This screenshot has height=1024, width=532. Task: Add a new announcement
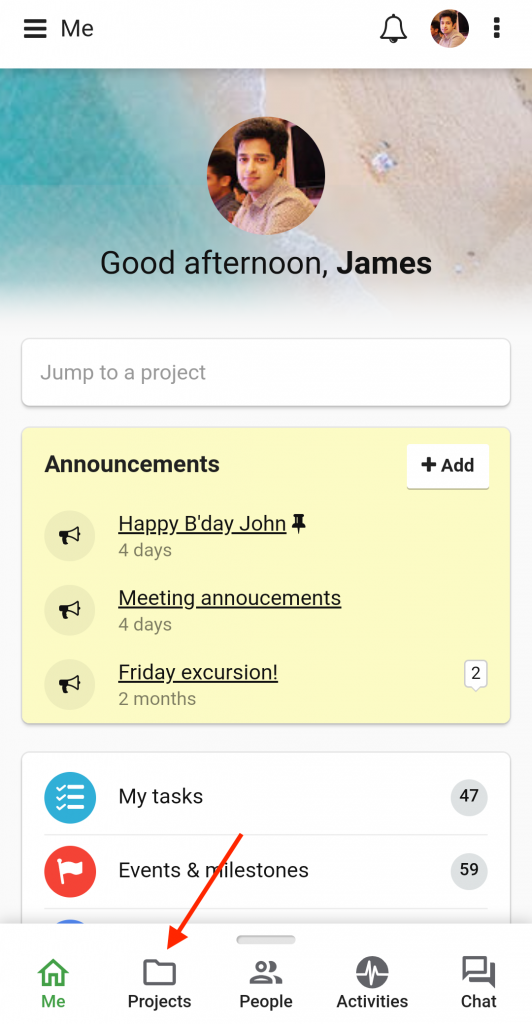(448, 466)
